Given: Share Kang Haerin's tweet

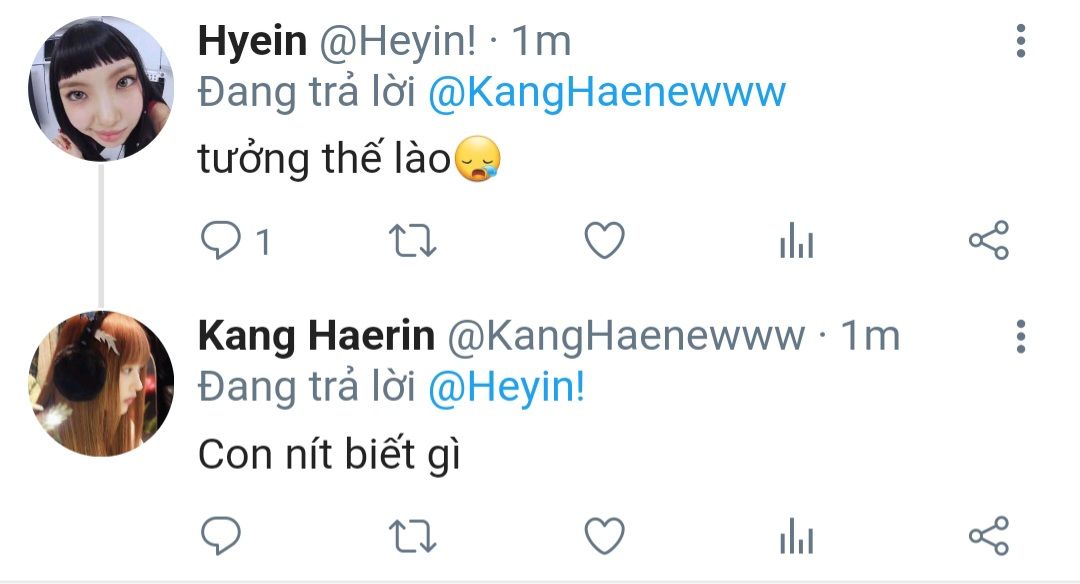Looking at the screenshot, I should click(x=989, y=536).
